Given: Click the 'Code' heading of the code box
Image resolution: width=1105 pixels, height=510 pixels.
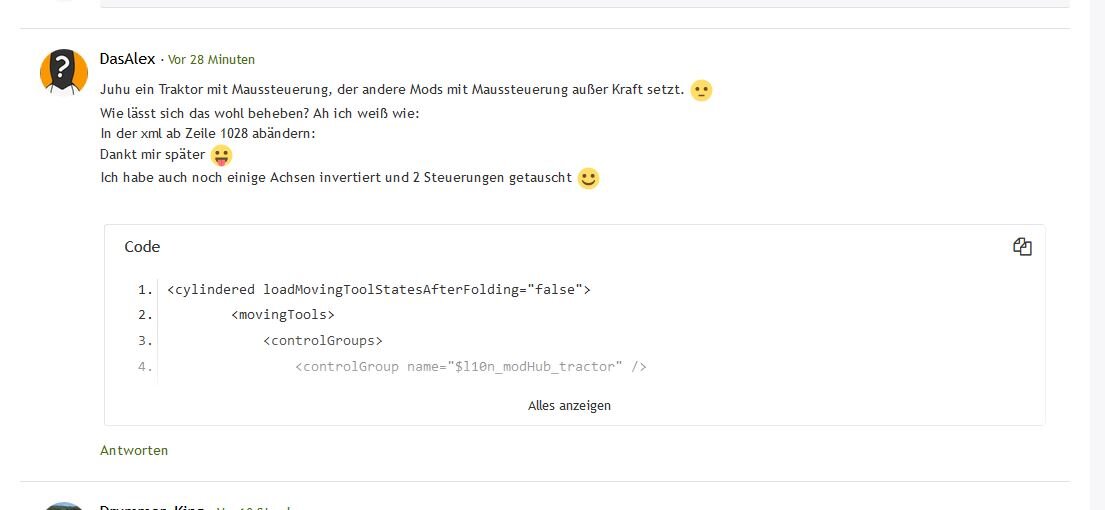Looking at the screenshot, I should tap(142, 247).
